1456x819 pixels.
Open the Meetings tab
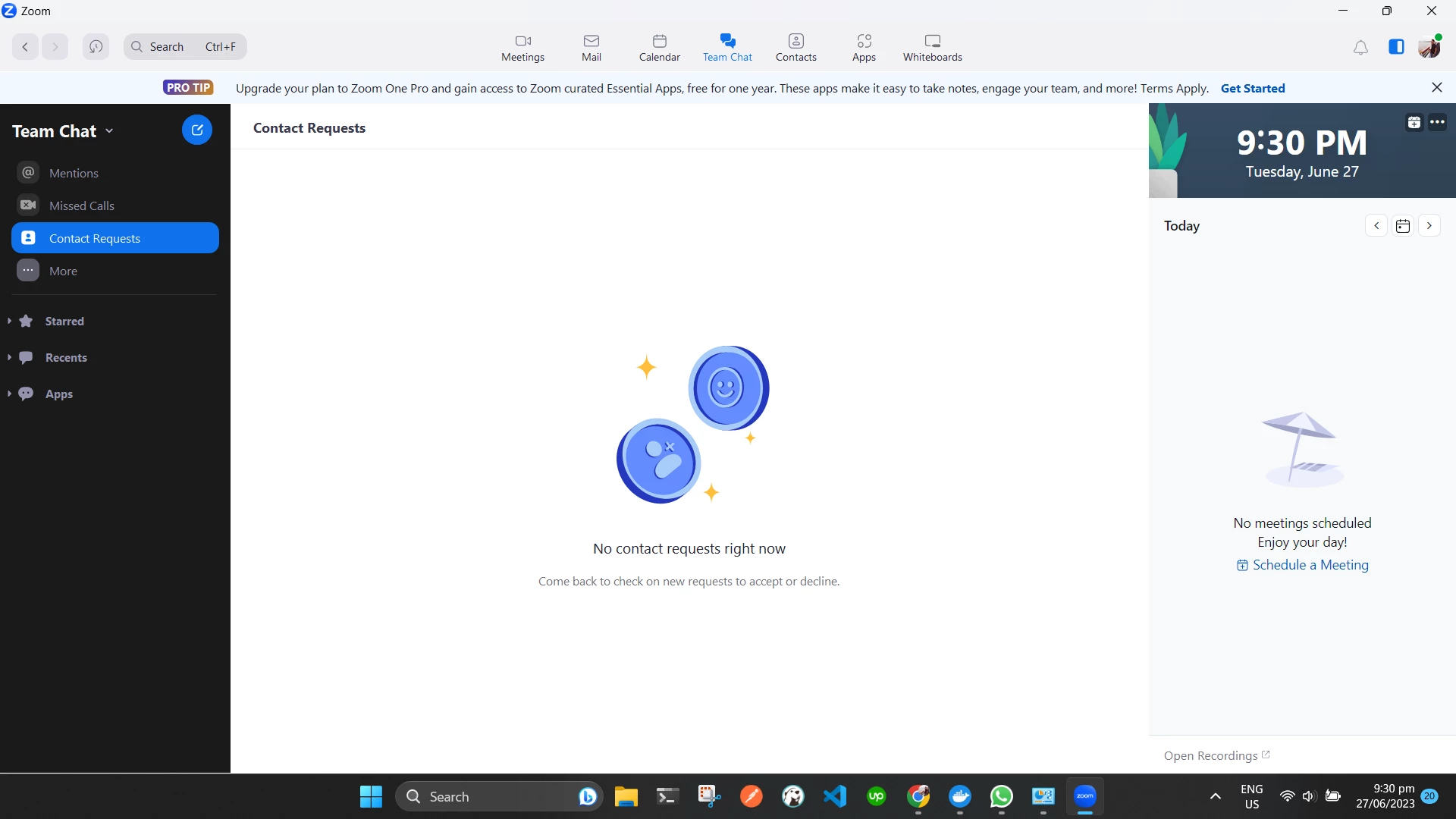pos(522,47)
